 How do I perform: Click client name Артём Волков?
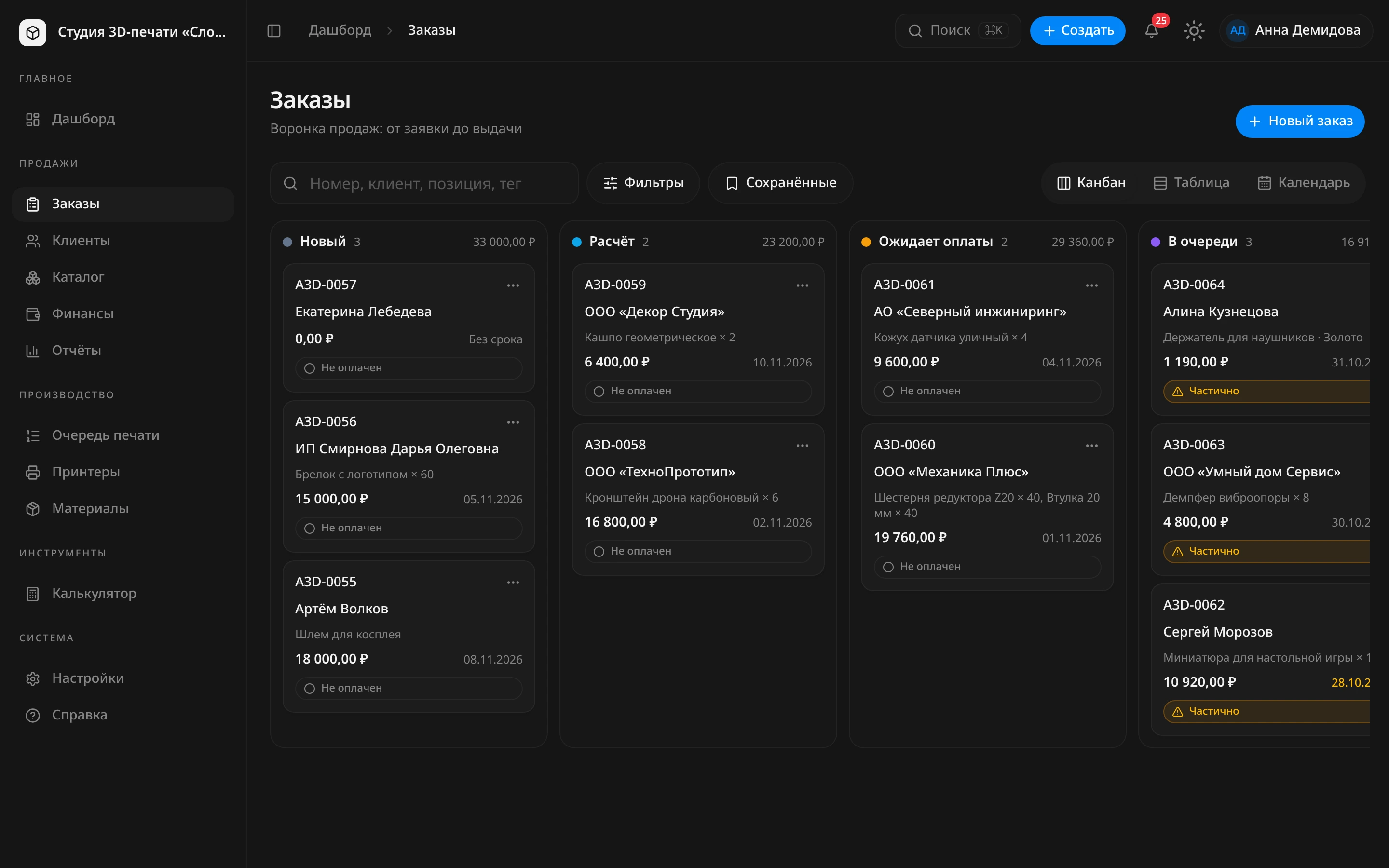click(x=341, y=609)
